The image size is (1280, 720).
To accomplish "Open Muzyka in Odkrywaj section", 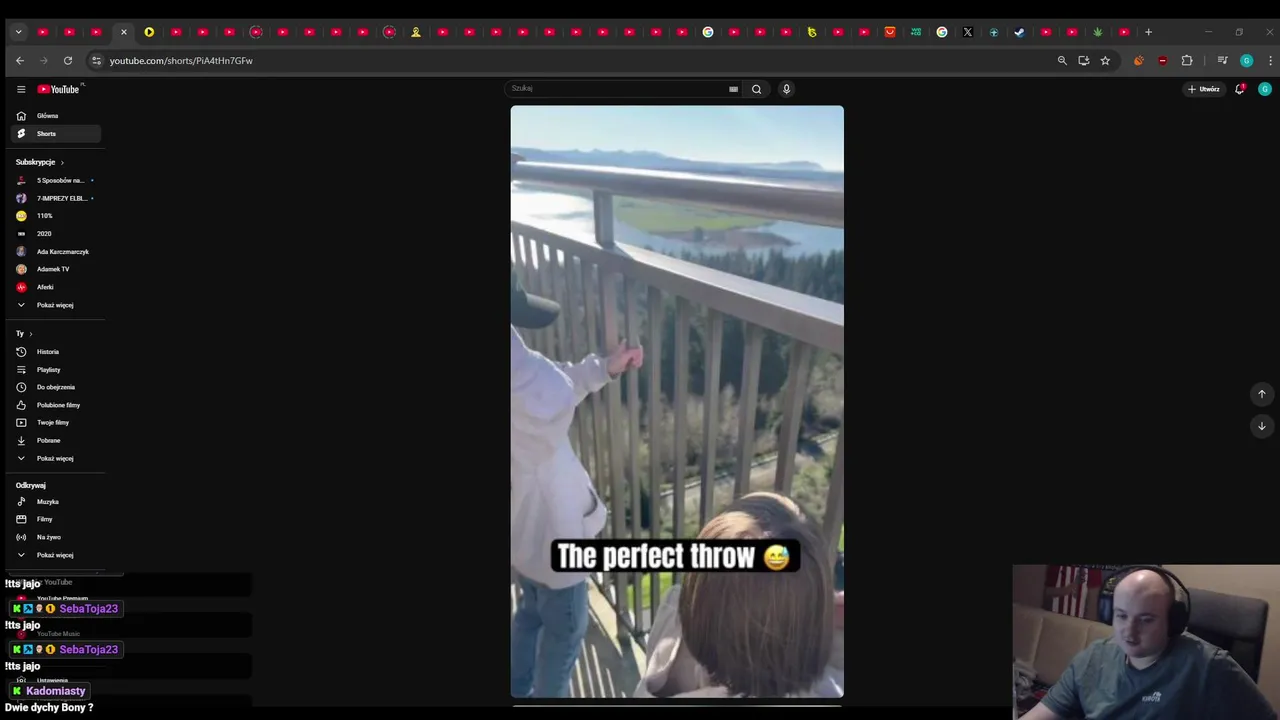I will [x=56, y=502].
